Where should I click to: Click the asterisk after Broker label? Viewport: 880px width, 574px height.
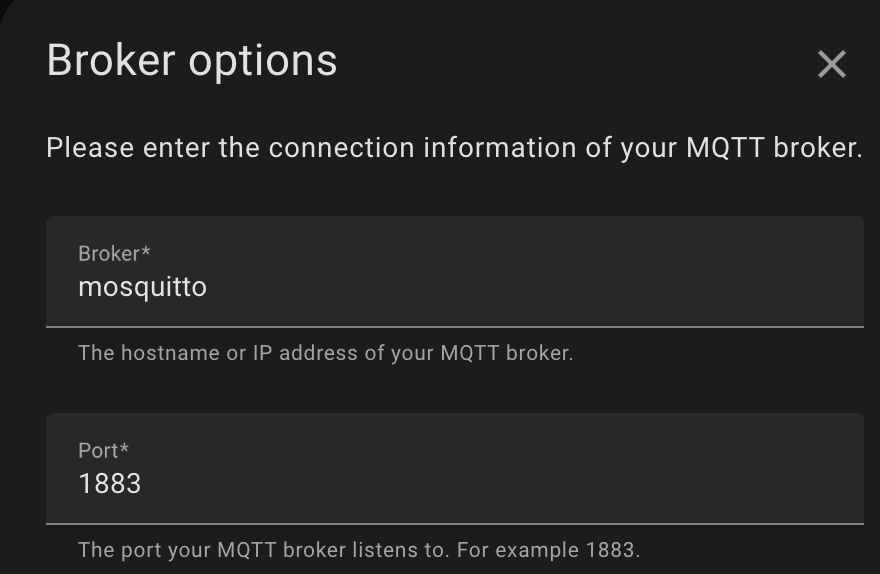coord(146,252)
